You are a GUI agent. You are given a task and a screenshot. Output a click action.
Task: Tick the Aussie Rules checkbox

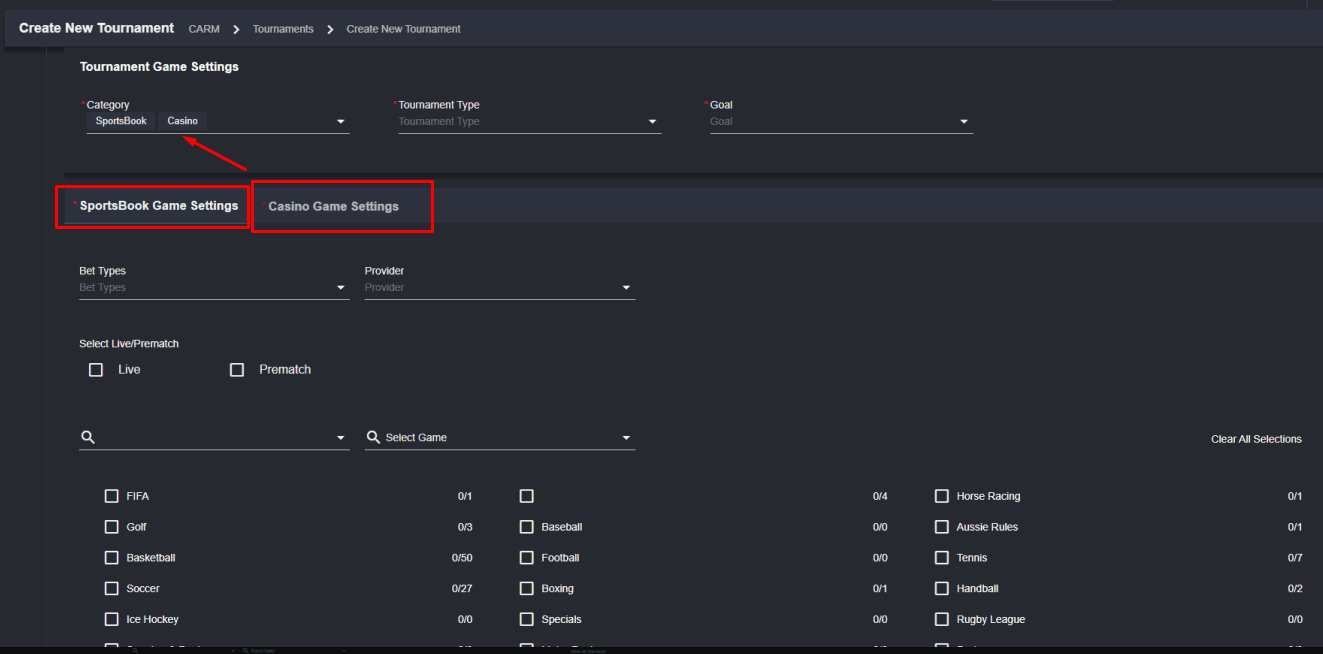[942, 527]
